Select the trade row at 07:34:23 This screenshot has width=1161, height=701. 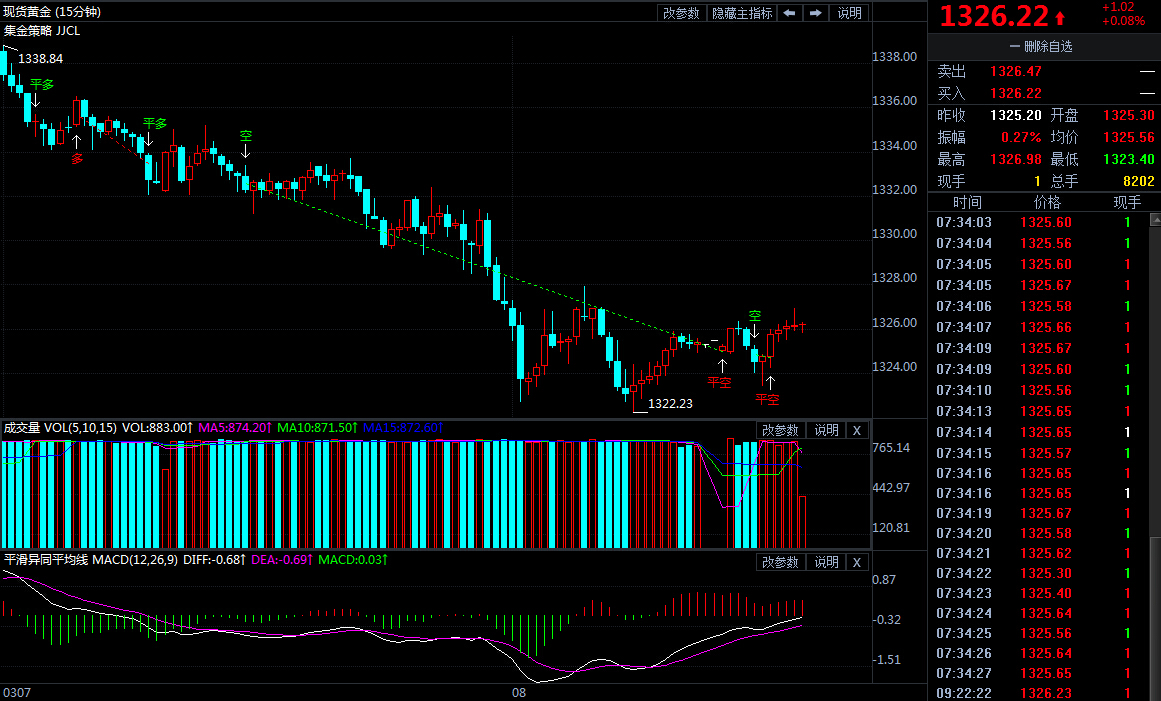(1039, 593)
